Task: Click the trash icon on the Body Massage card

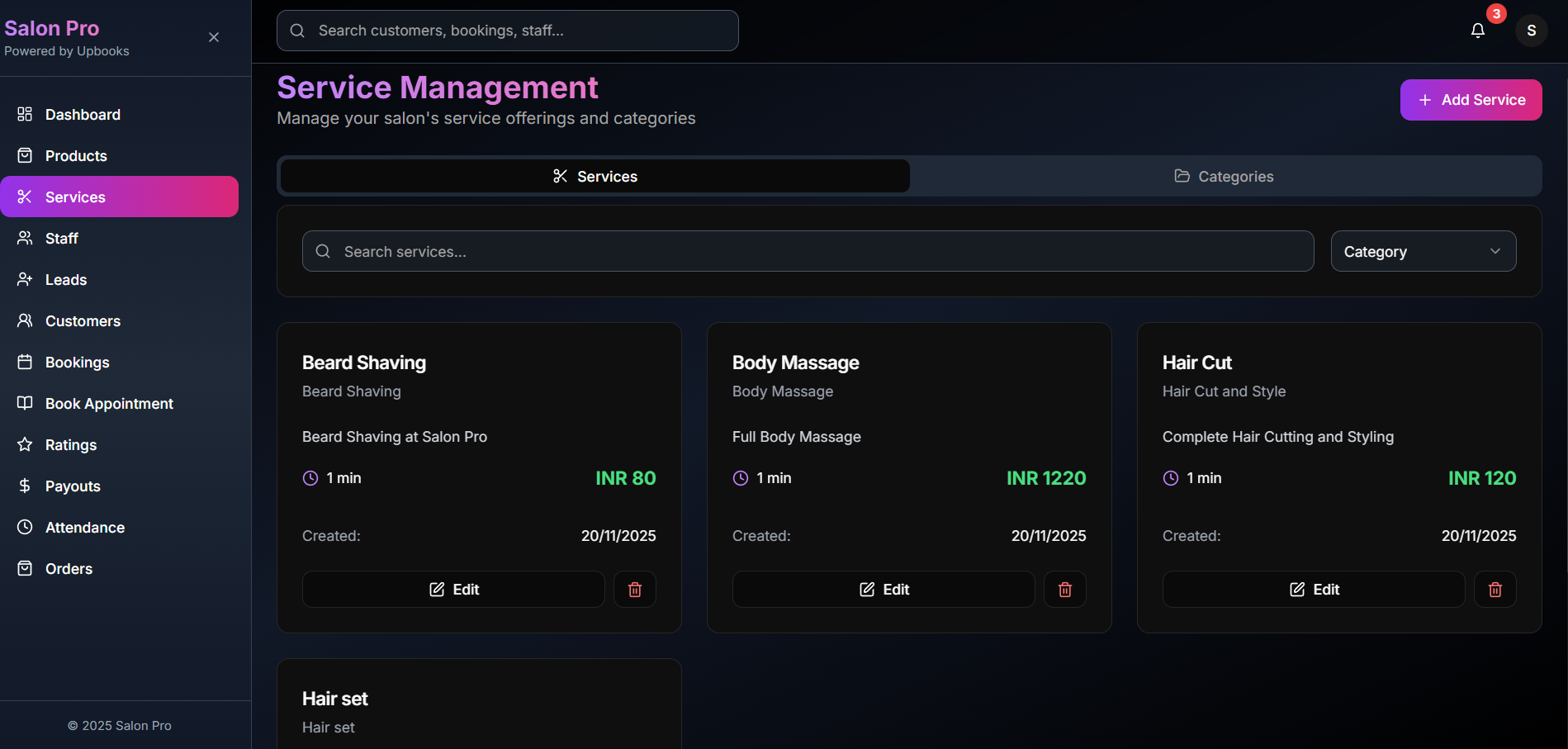Action: coord(1064,589)
